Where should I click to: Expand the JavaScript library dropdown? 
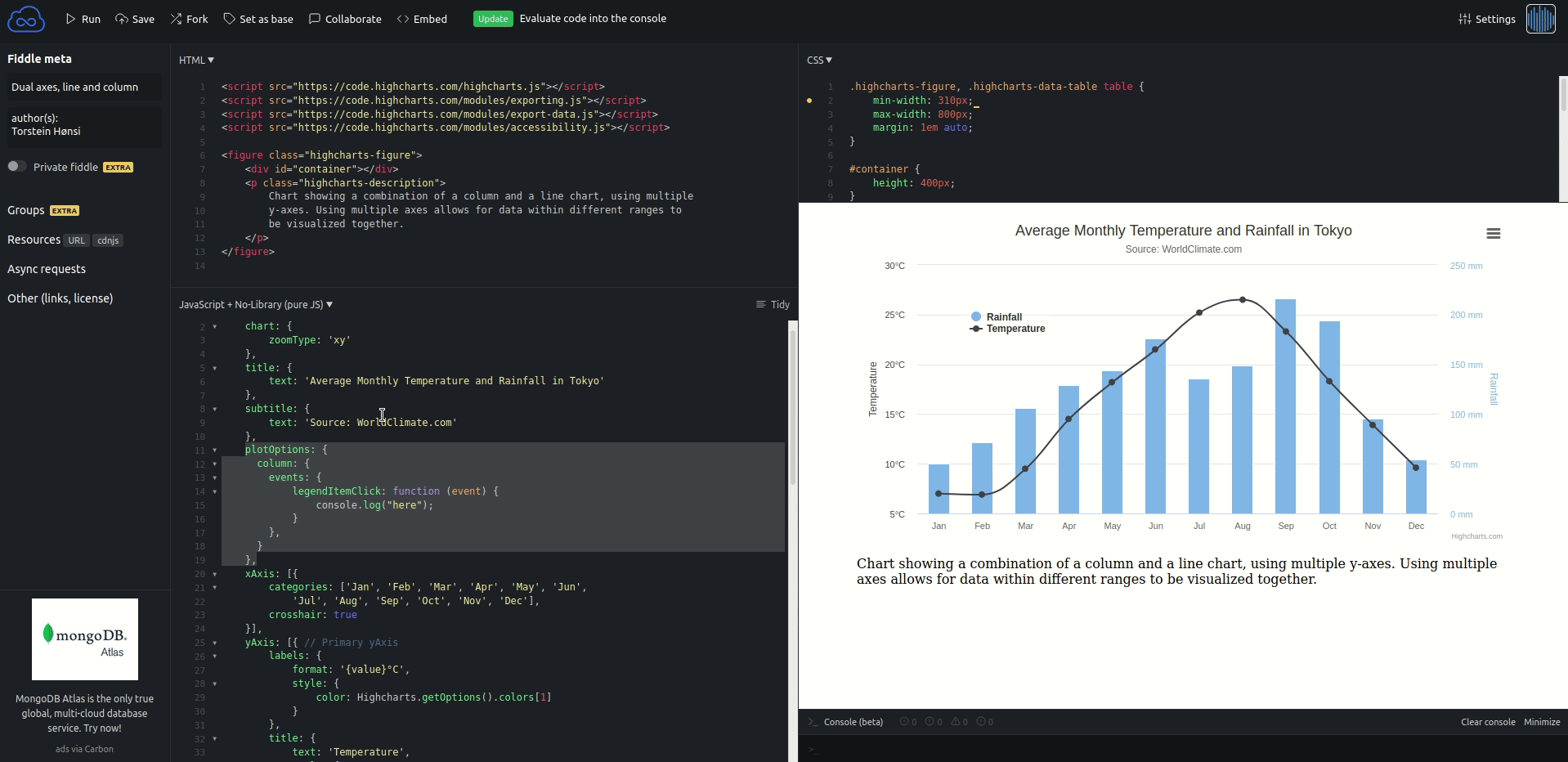pos(255,304)
